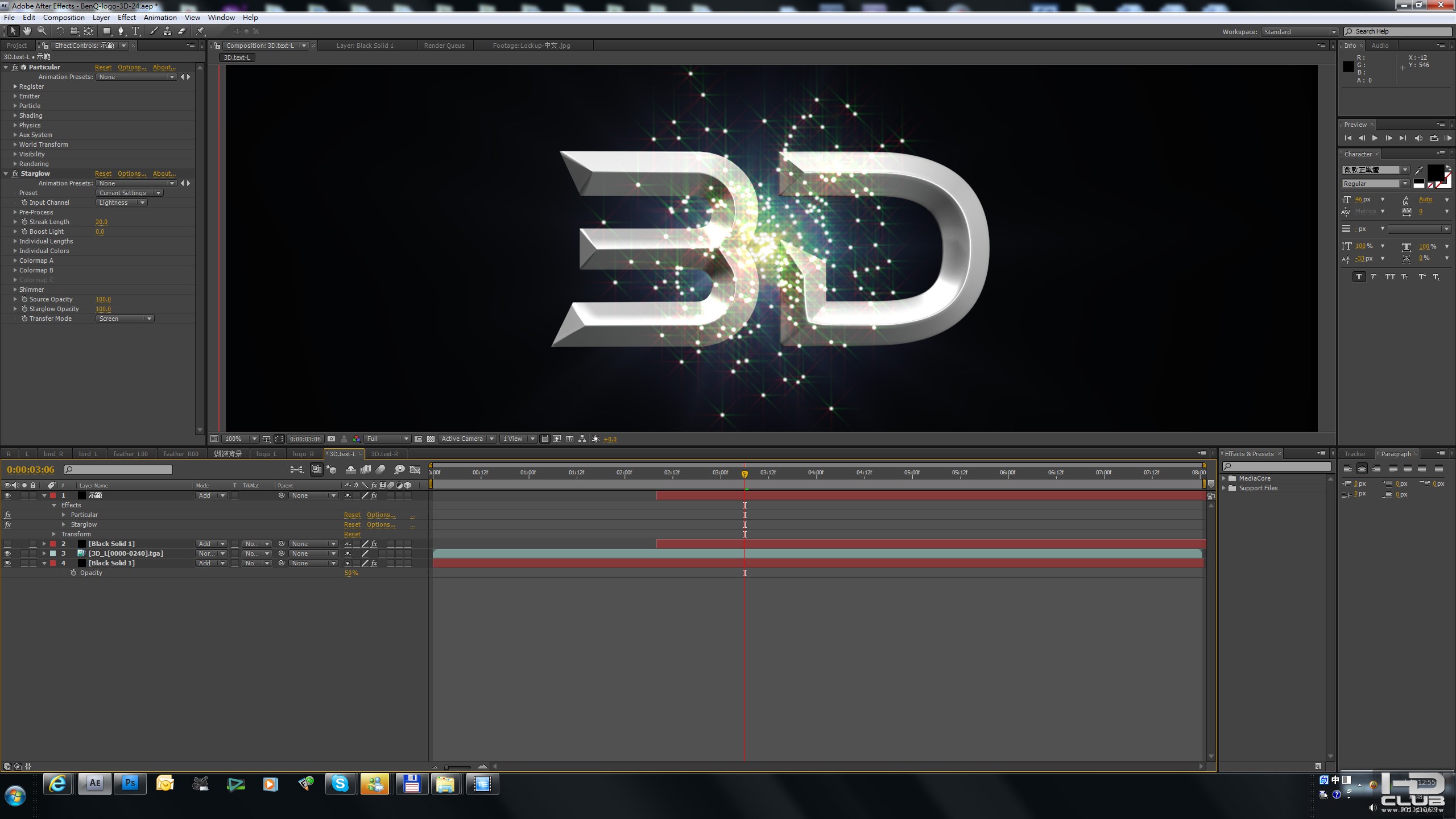Click the Search Help field
This screenshot has height=819, width=1456.
tap(1397, 32)
